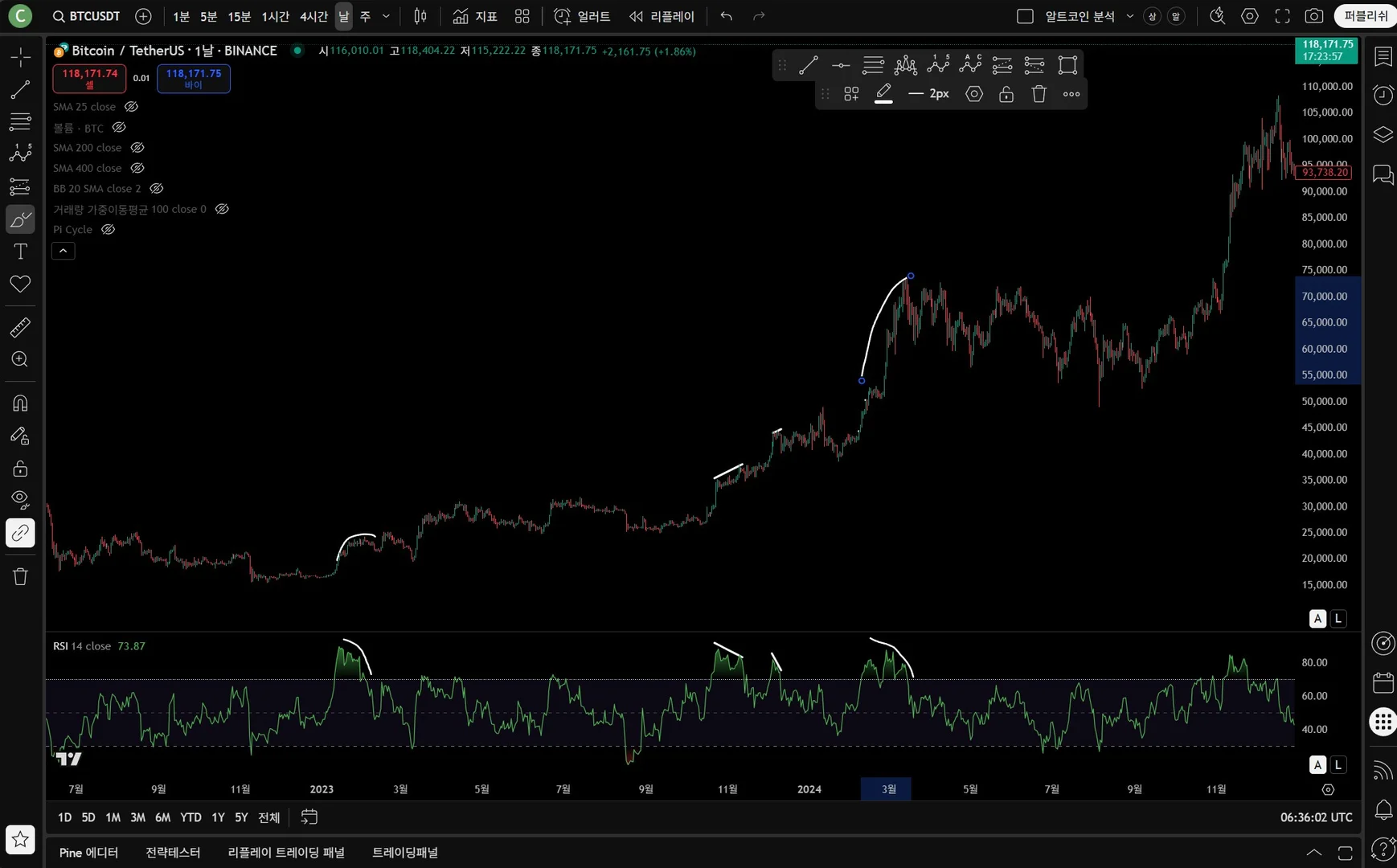Open the timezone menu at 06:36:02 UTC
Screen dimensions: 1397x868
(1317, 817)
